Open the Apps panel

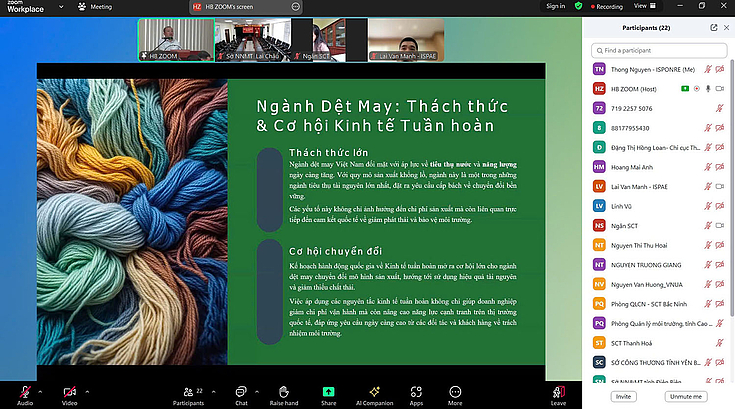coord(416,393)
